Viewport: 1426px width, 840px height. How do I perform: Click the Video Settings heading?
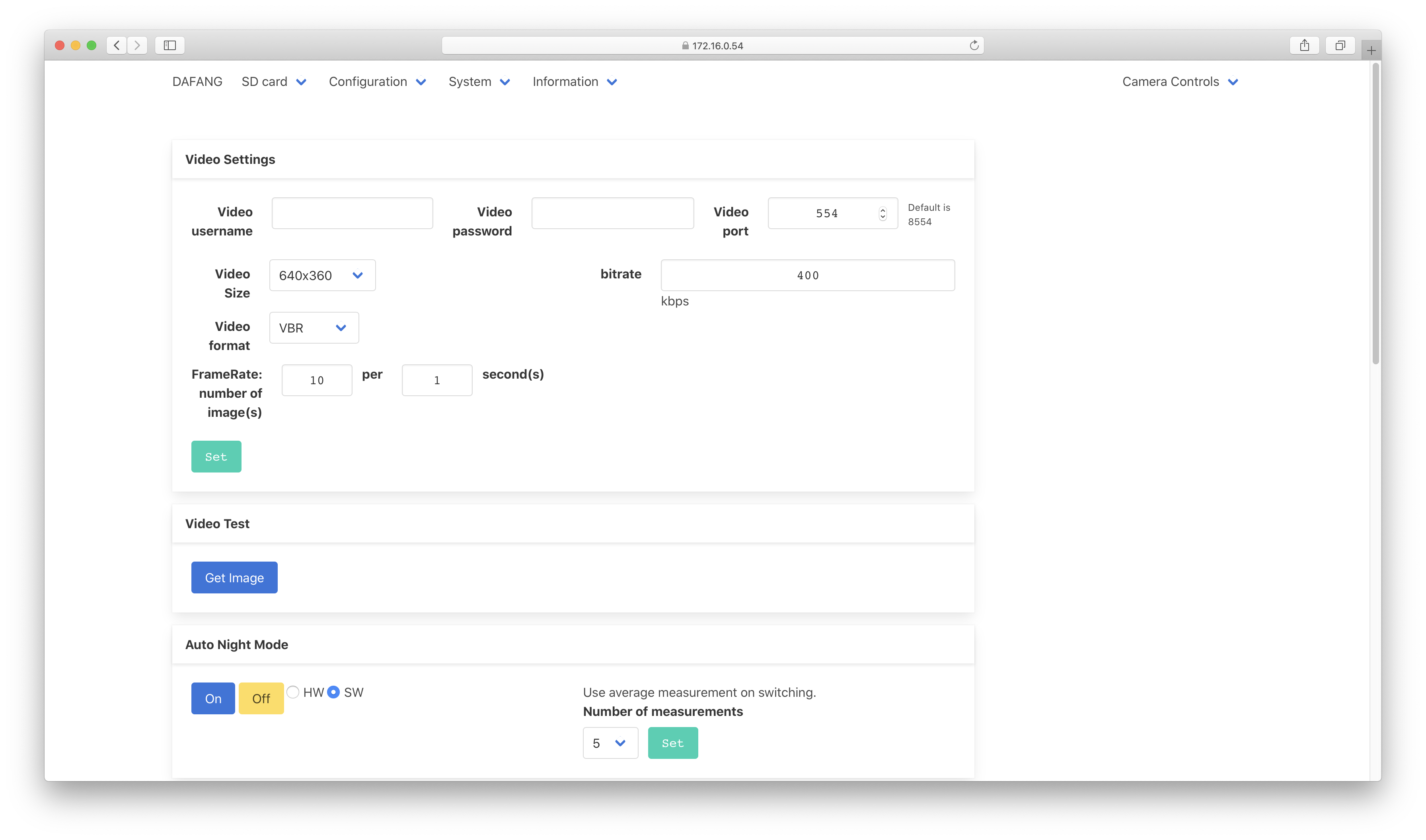230,159
